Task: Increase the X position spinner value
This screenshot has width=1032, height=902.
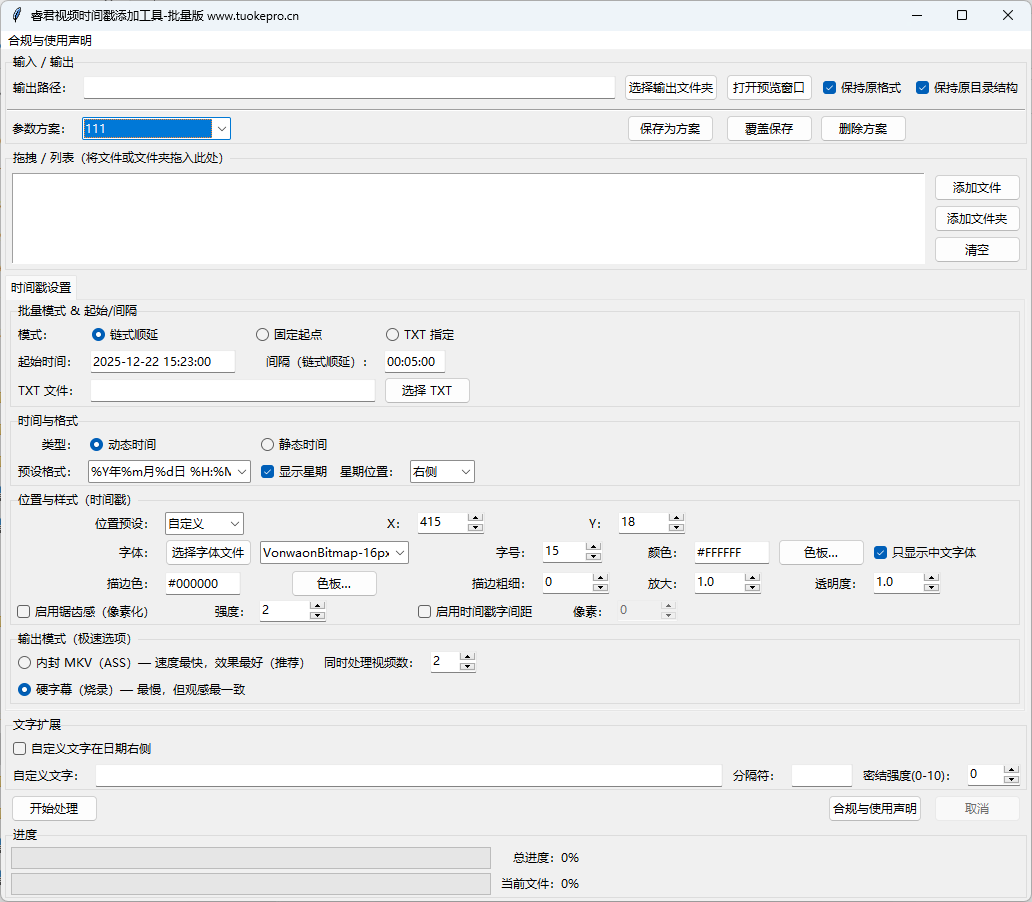Action: (x=476, y=518)
